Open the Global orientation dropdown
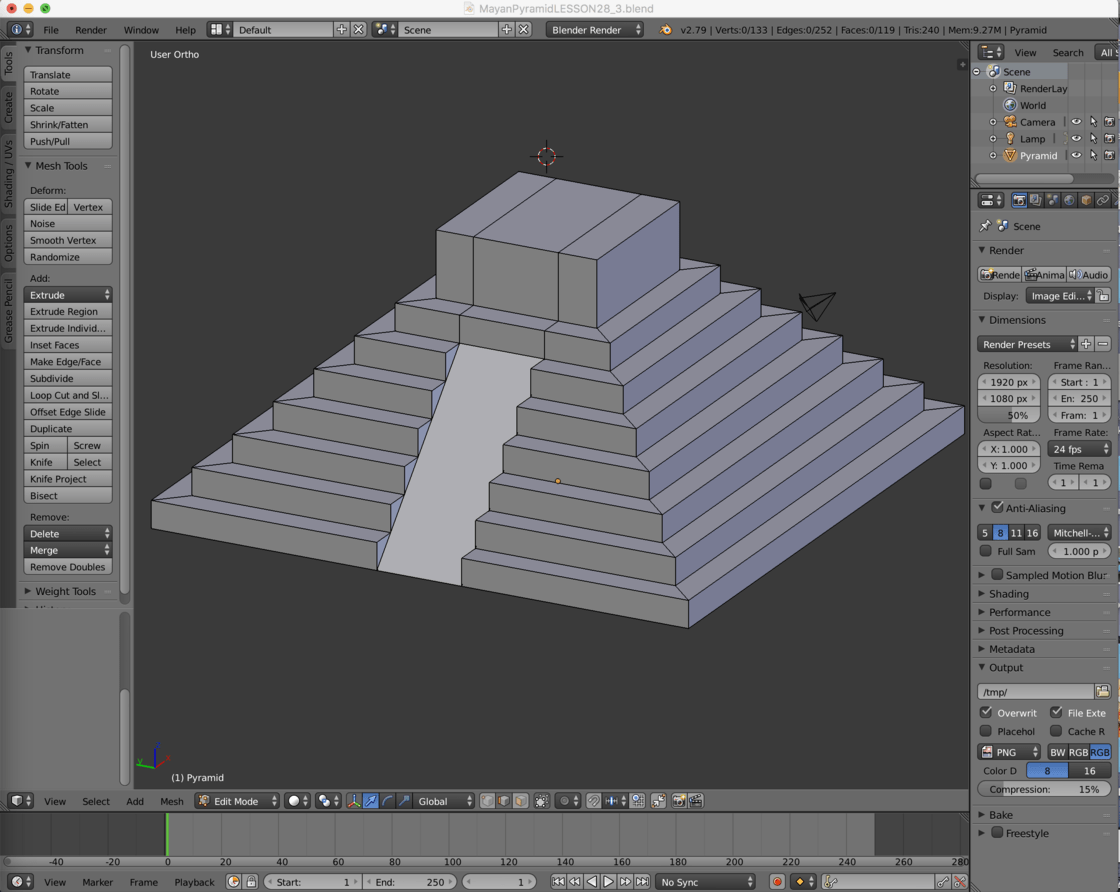Image resolution: width=1120 pixels, height=892 pixels. [x=444, y=801]
